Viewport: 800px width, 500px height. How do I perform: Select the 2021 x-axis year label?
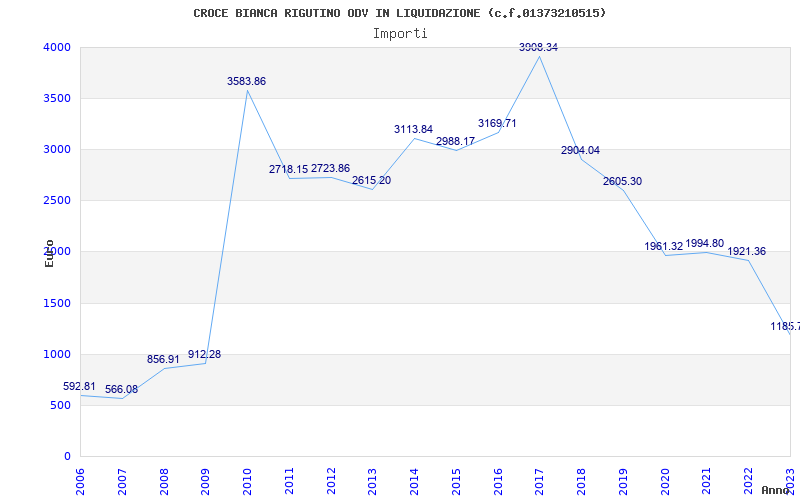(x=707, y=482)
